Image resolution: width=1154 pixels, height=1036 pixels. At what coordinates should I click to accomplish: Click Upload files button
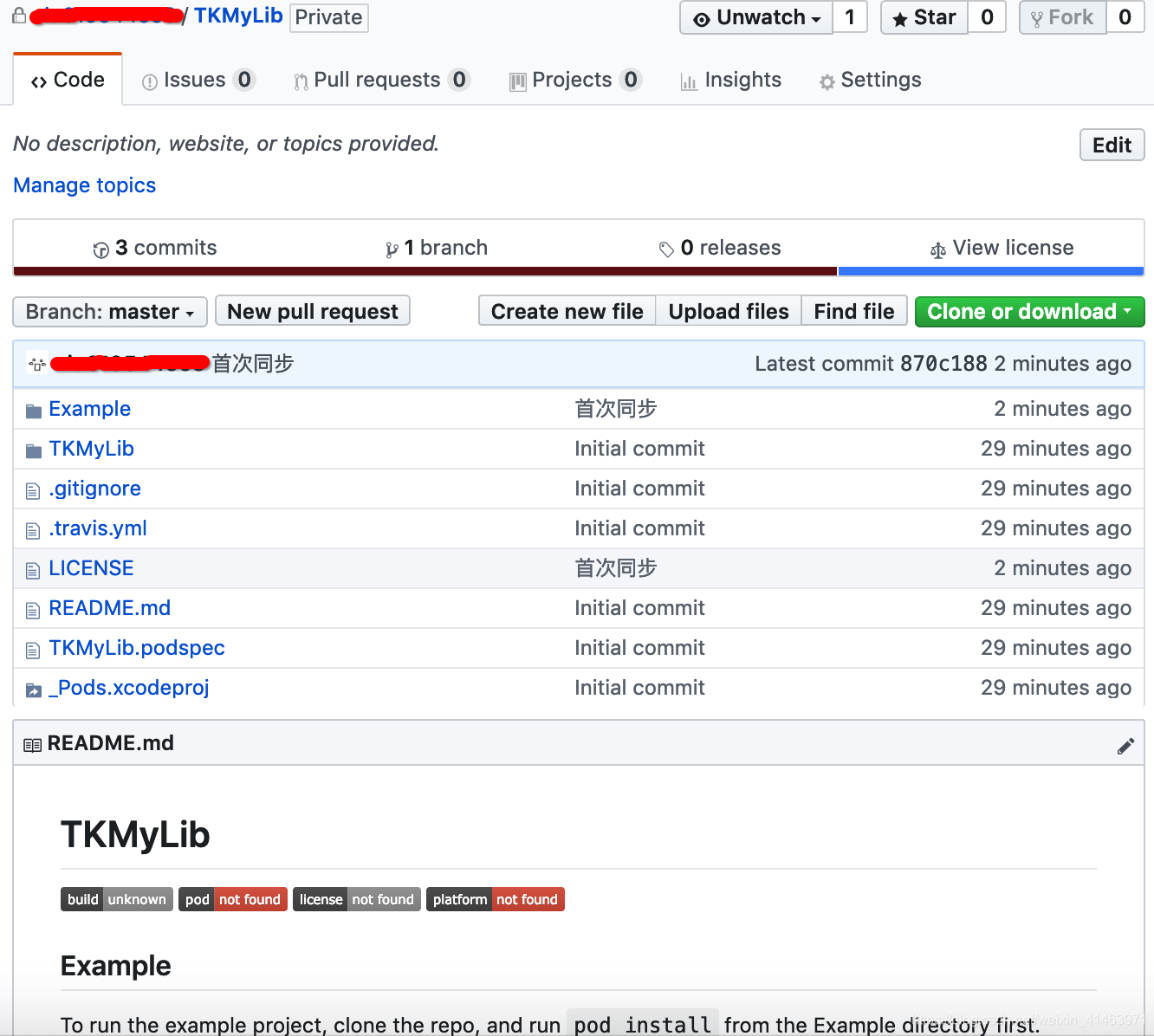(x=729, y=312)
